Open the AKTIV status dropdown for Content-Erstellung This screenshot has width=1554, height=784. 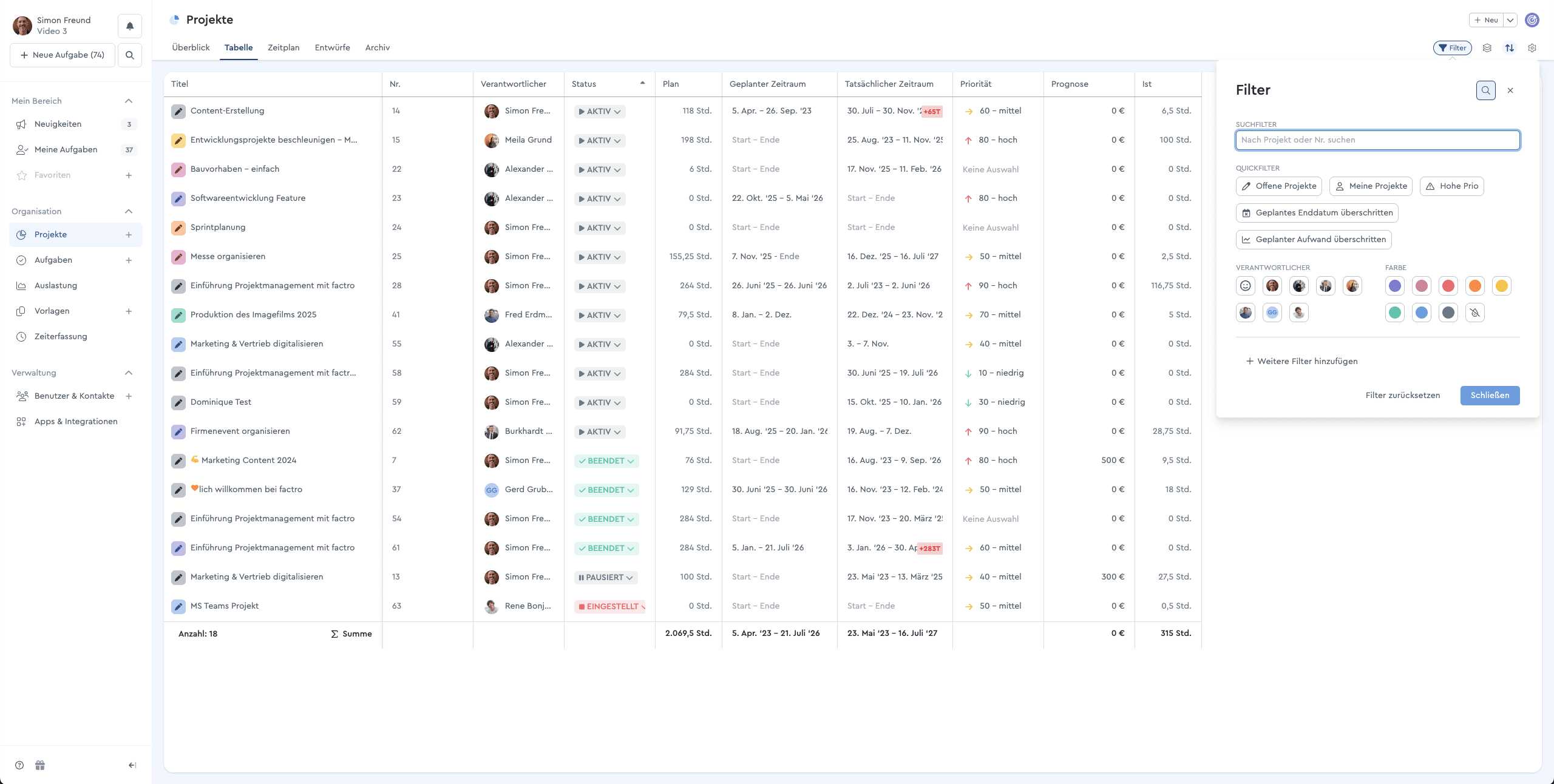[x=600, y=112]
